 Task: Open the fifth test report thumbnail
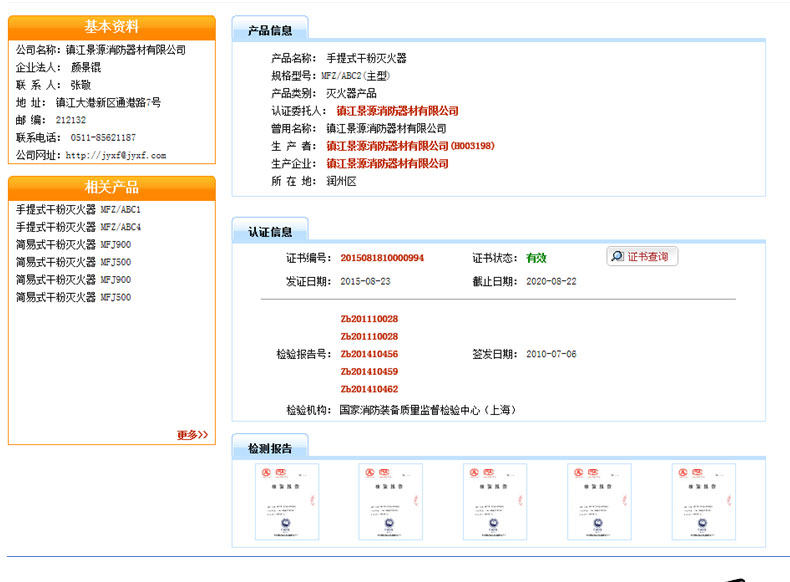(x=704, y=502)
